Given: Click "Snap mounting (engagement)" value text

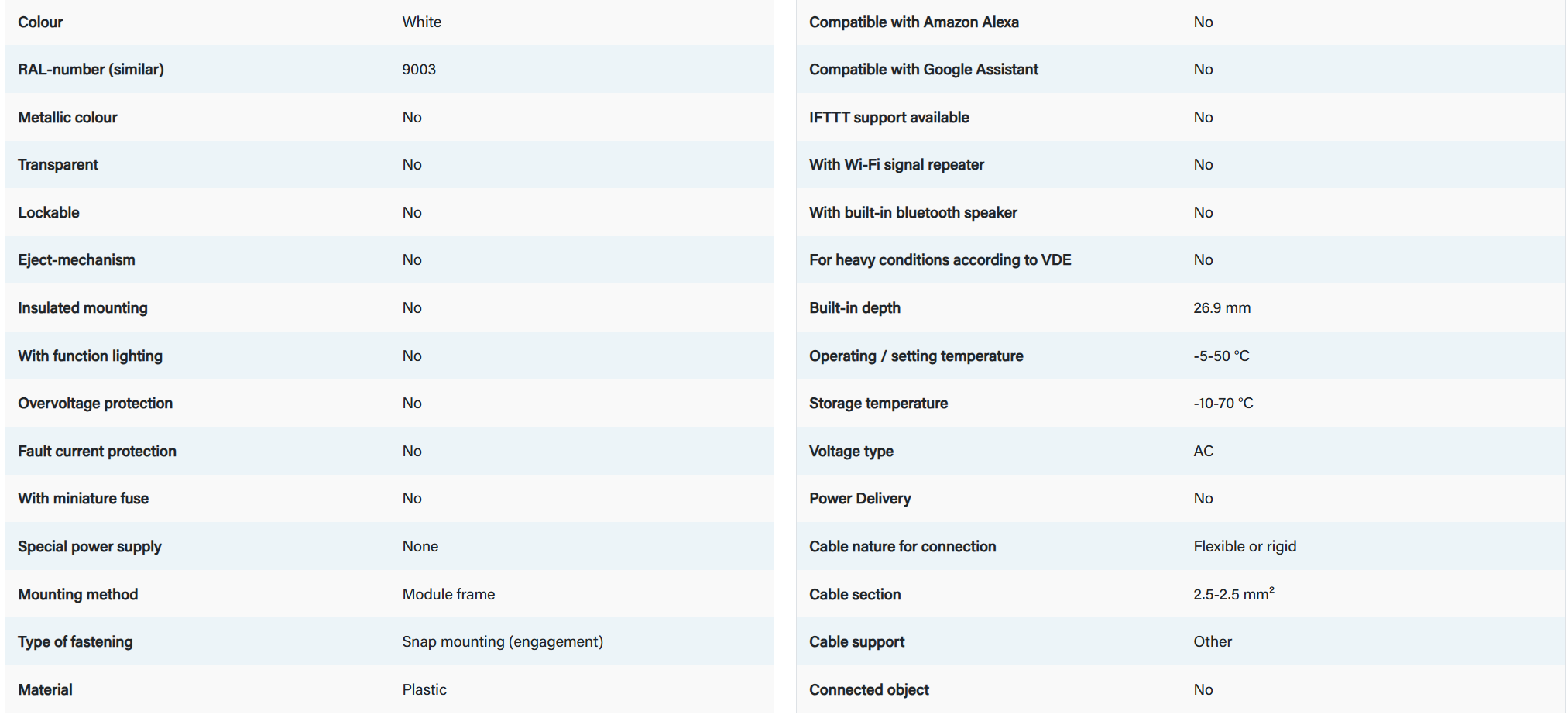Looking at the screenshot, I should click(x=502, y=642).
